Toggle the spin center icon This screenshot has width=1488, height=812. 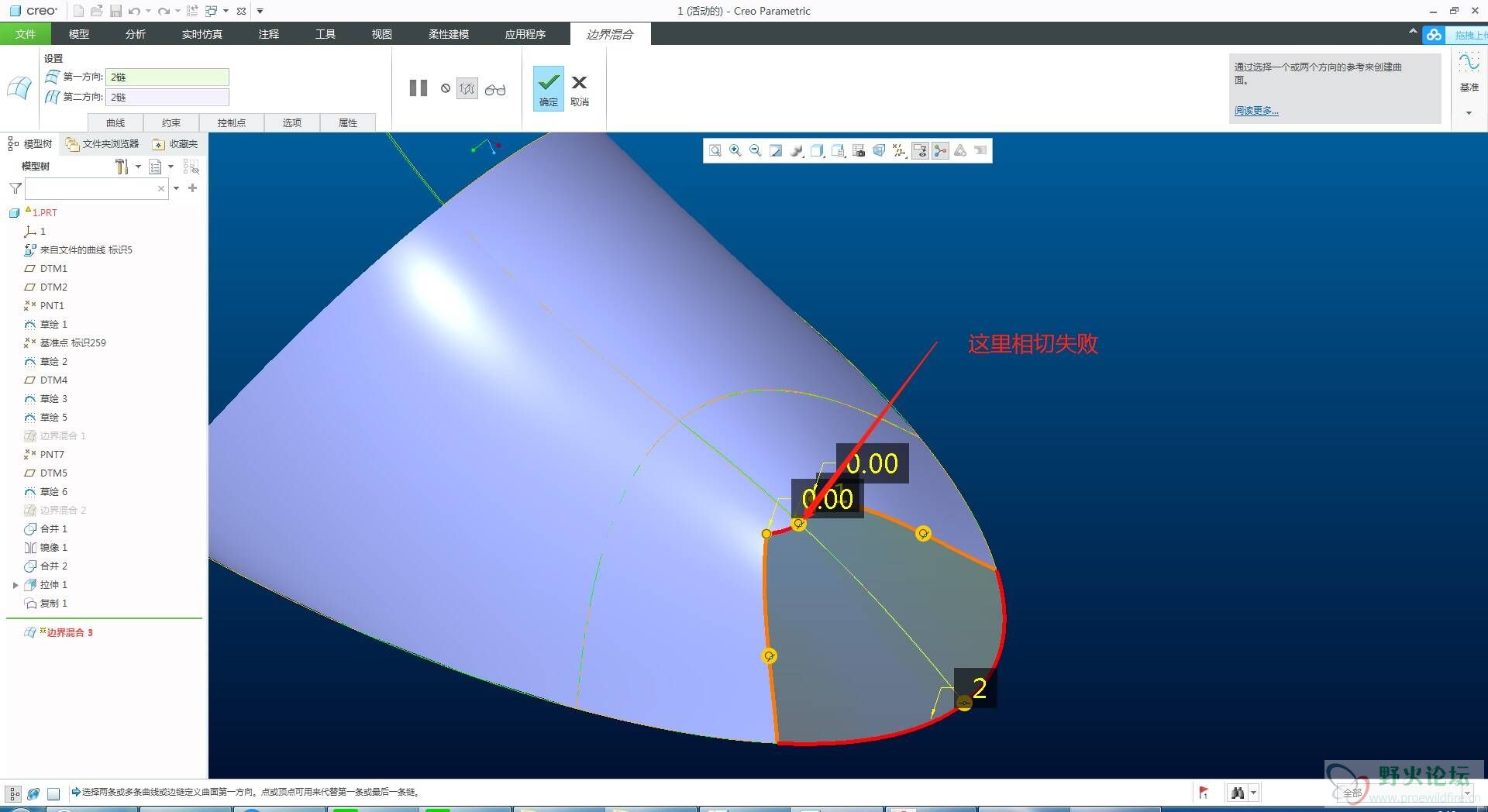pos(940,151)
